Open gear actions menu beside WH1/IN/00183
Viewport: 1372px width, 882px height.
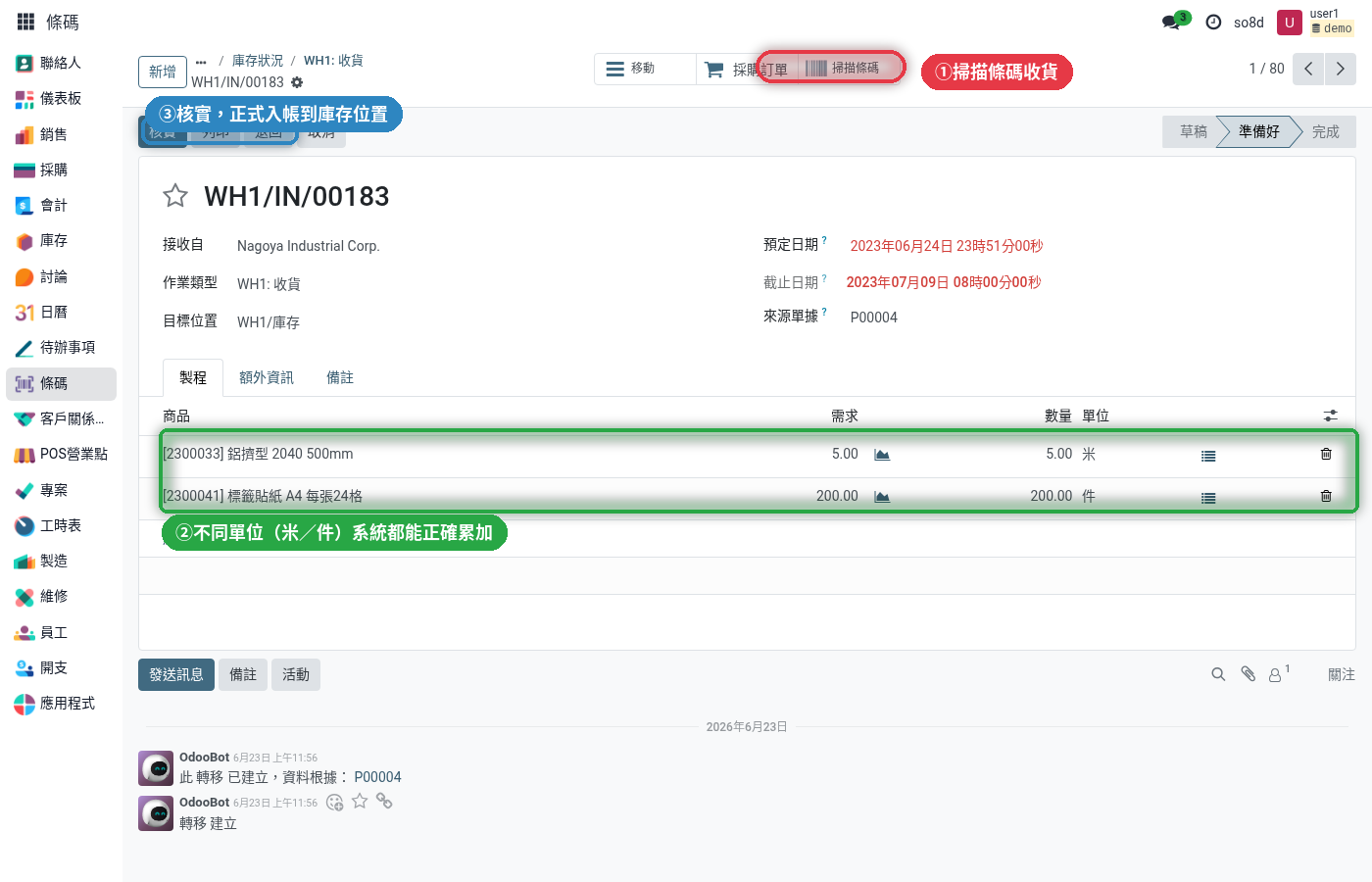tap(297, 82)
